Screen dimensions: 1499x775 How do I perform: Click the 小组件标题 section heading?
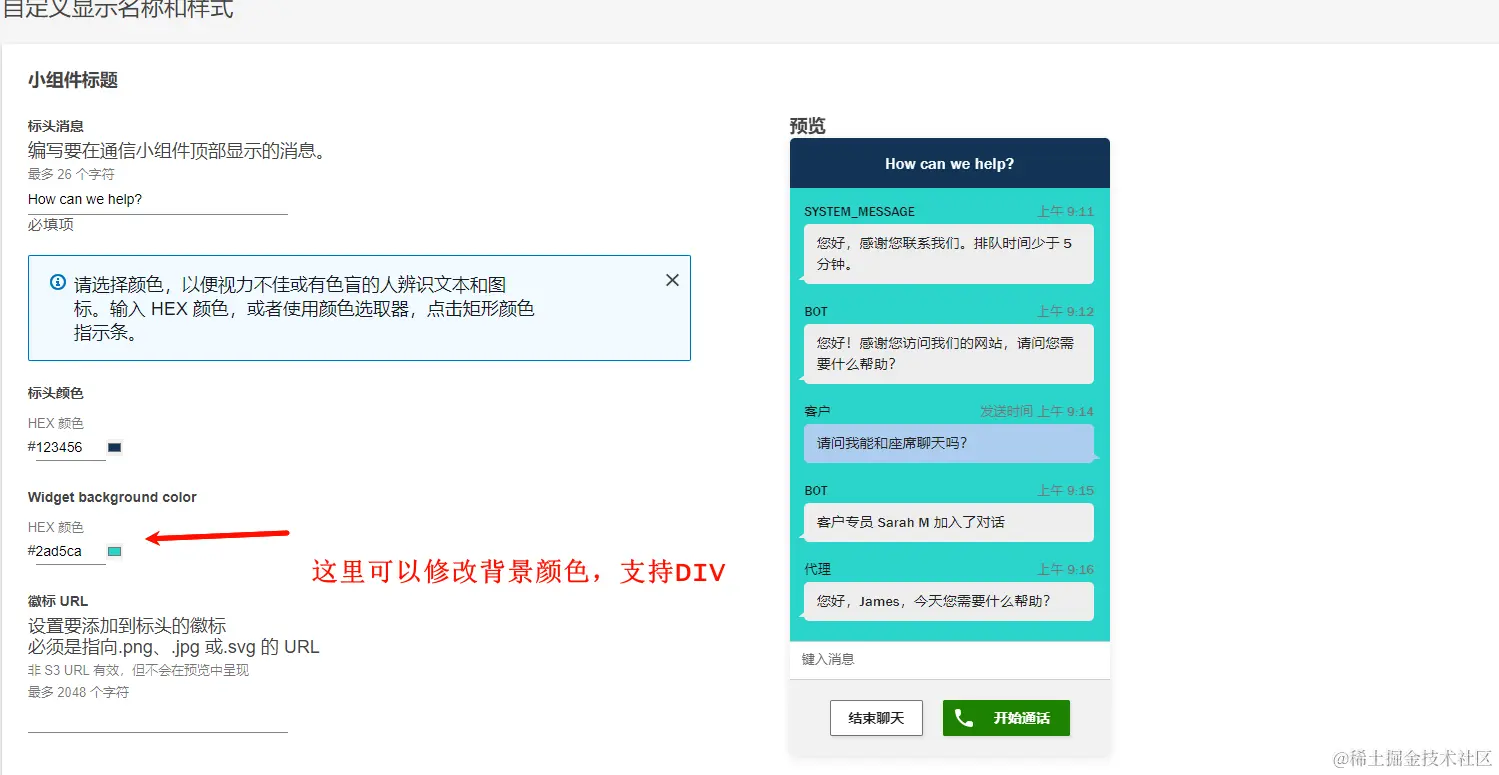73,80
